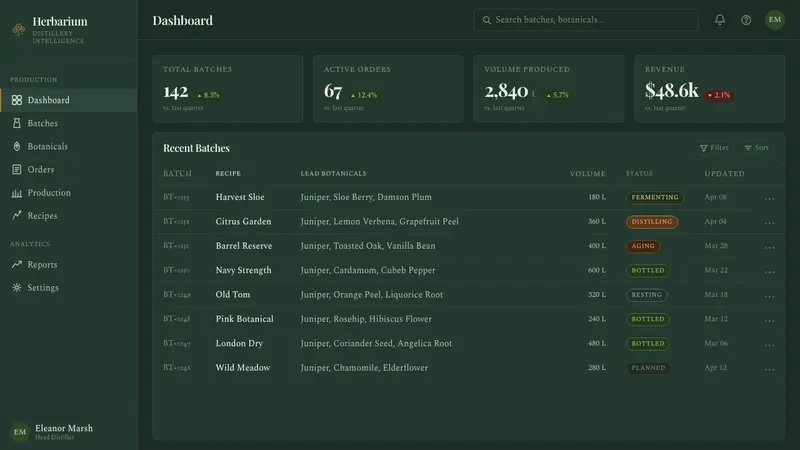The height and width of the screenshot is (450, 800).
Task: Click the Filter button
Action: coord(714,148)
